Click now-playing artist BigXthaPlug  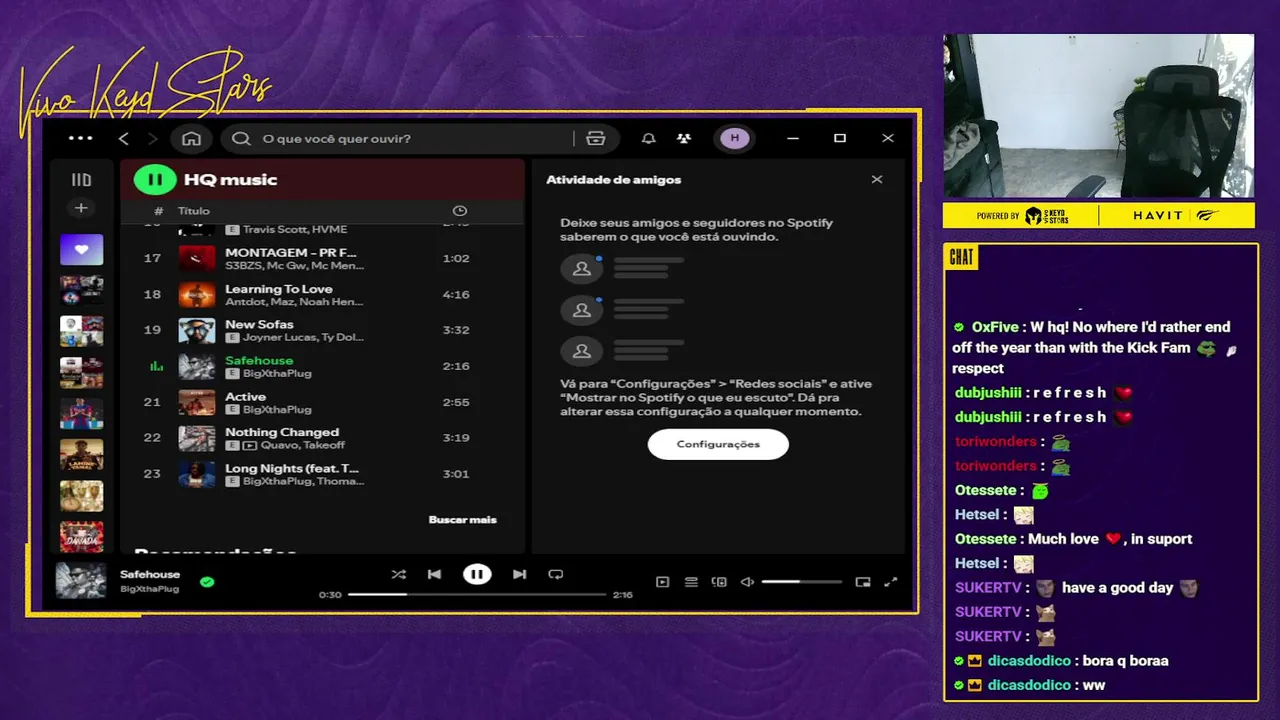point(150,589)
